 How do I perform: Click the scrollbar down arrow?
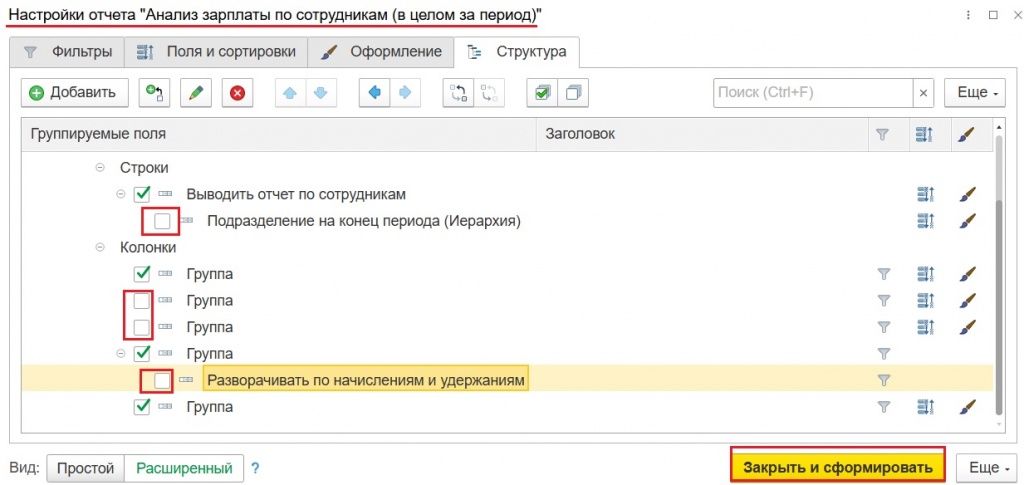click(998, 425)
